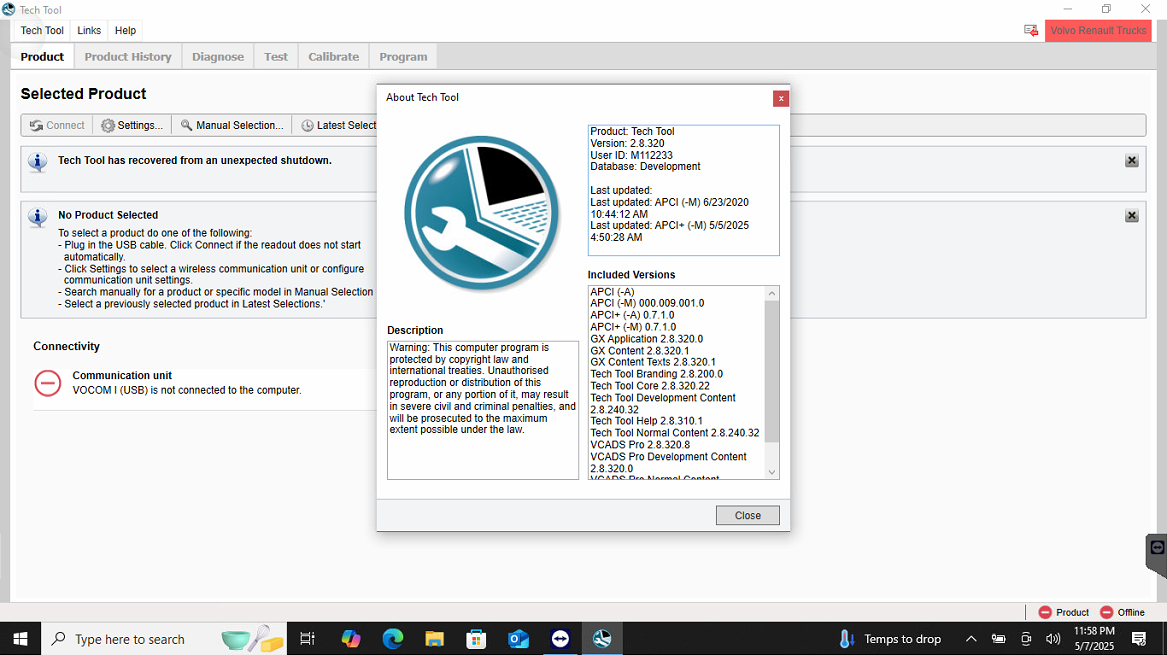Viewport: 1167px width, 655px height.
Task: Open Task View on the taskbar
Action: [307, 639]
